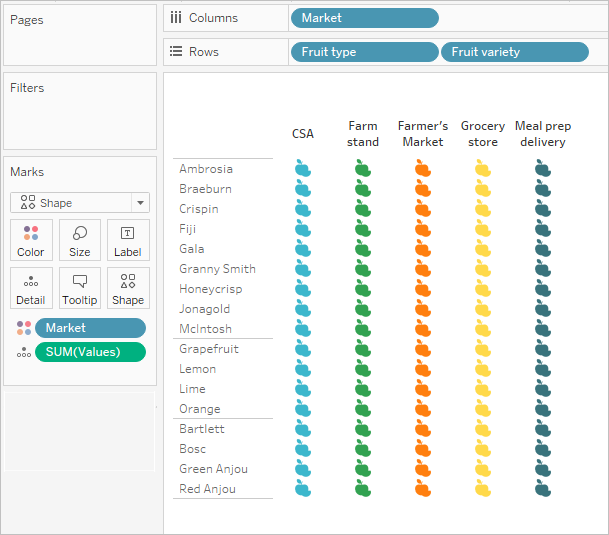Screen dimensions: 609x535
Task: Select the Bosc row label
Action: [193, 449]
